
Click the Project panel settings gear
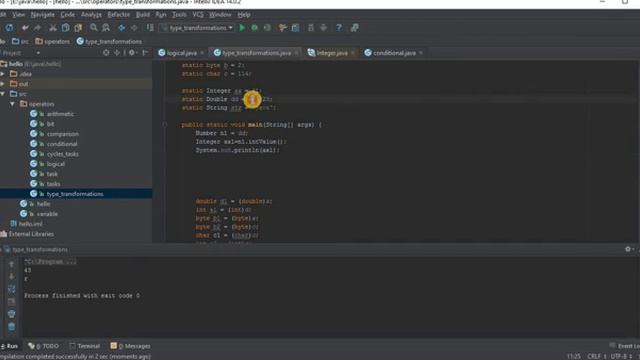[132, 53]
